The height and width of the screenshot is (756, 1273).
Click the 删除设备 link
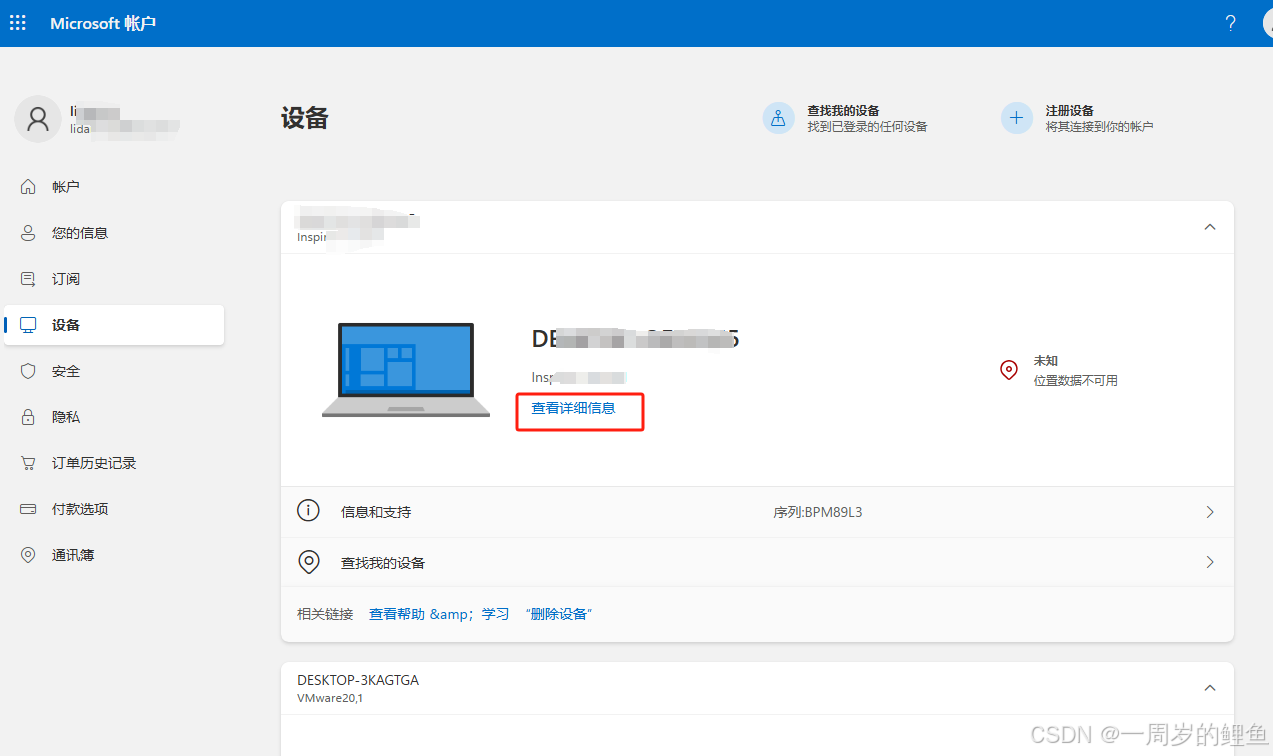[559, 614]
